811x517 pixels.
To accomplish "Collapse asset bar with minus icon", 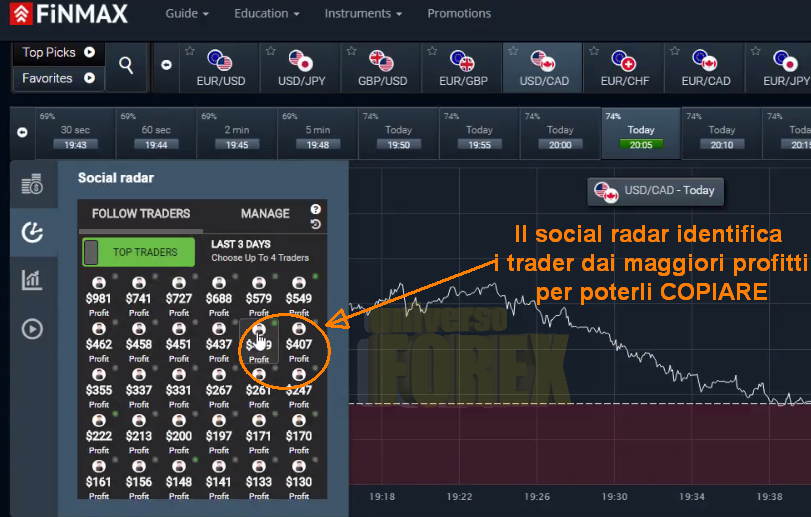I will click(x=166, y=65).
